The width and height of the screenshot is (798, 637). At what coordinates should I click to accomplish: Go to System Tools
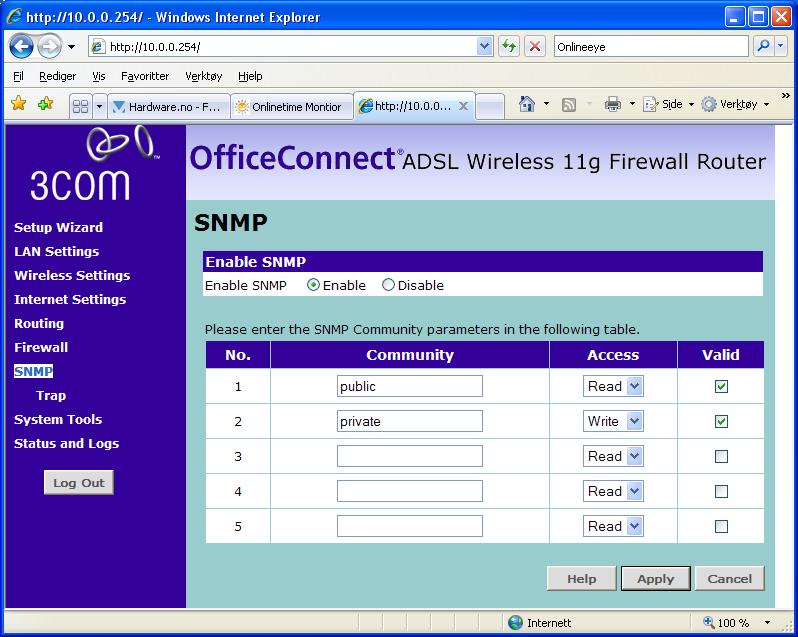[58, 419]
